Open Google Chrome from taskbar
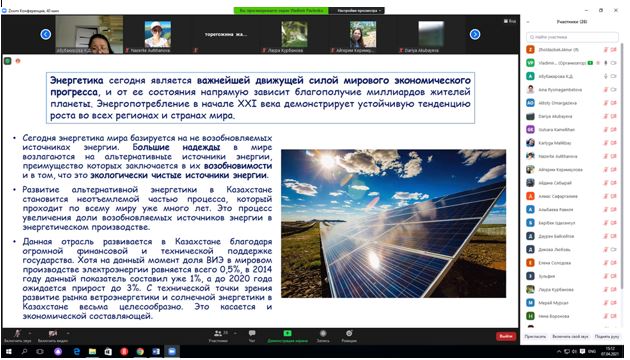Image resolution: width=630 pixels, height=360 pixels. (x=140, y=352)
